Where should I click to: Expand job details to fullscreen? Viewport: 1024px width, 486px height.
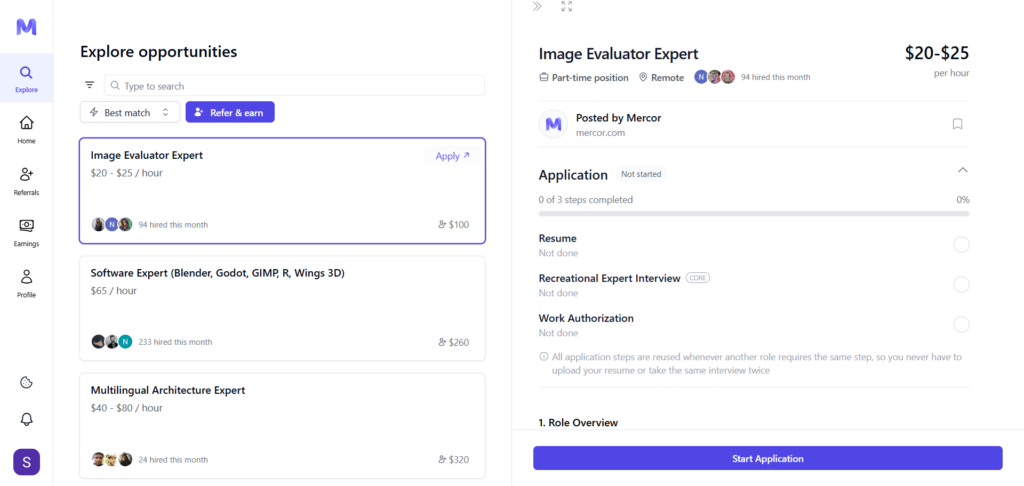(567, 6)
